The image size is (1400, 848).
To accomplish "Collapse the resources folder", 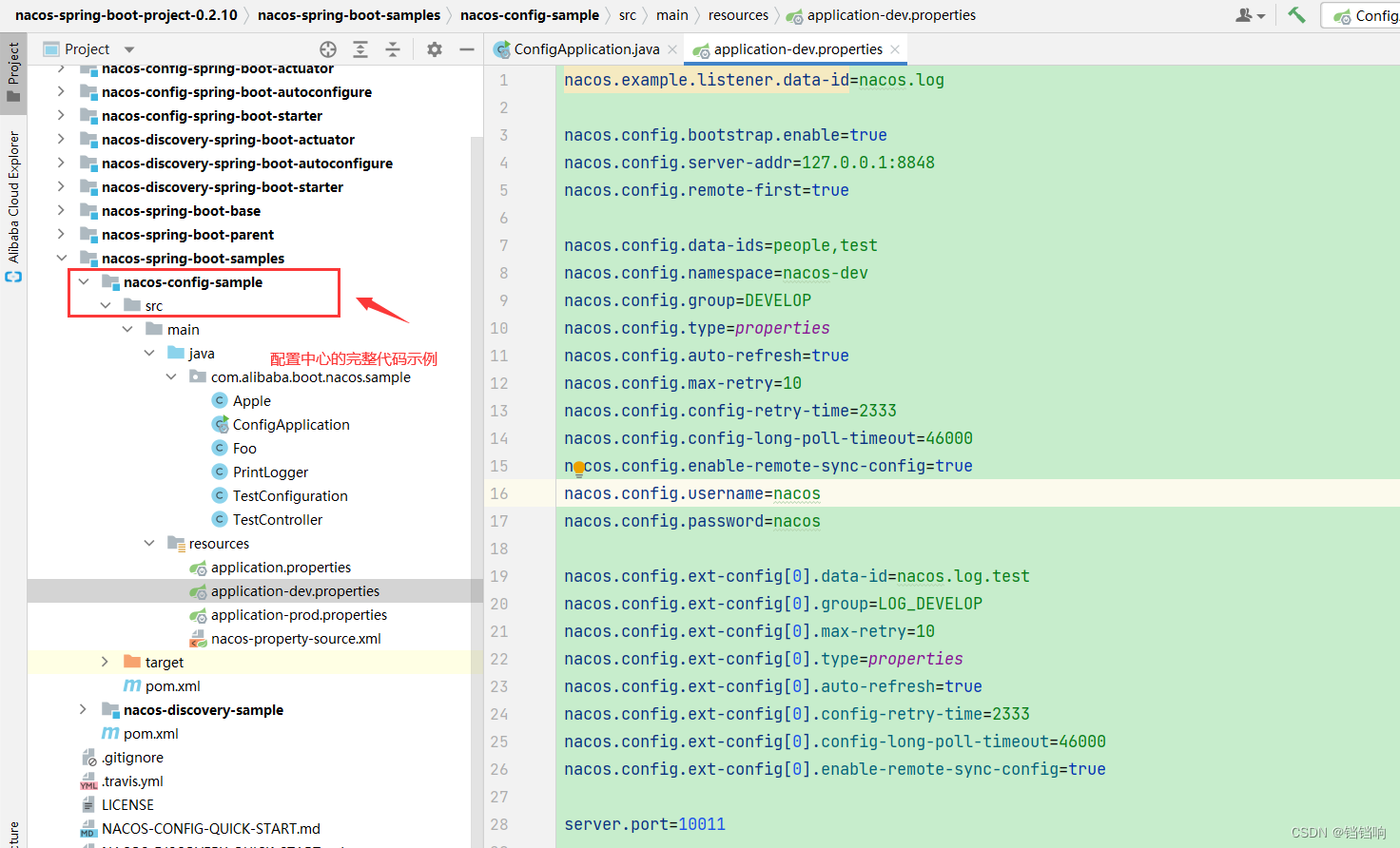I will pyautogui.click(x=148, y=544).
